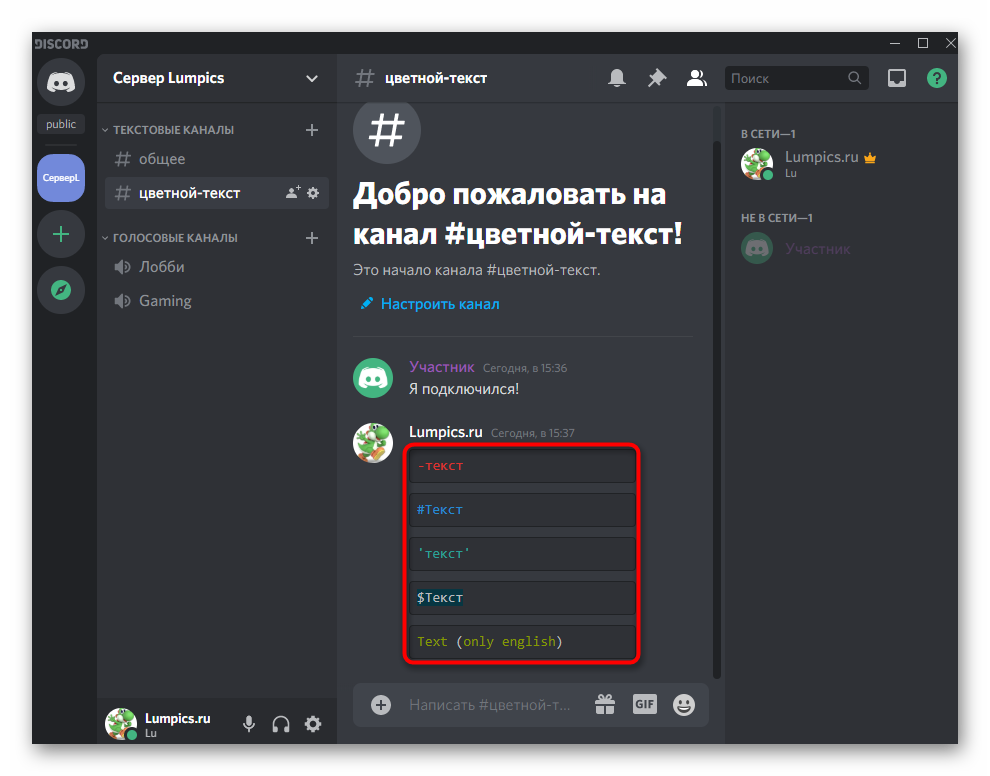
Task: Open the GIF picker
Action: pyautogui.click(x=644, y=704)
